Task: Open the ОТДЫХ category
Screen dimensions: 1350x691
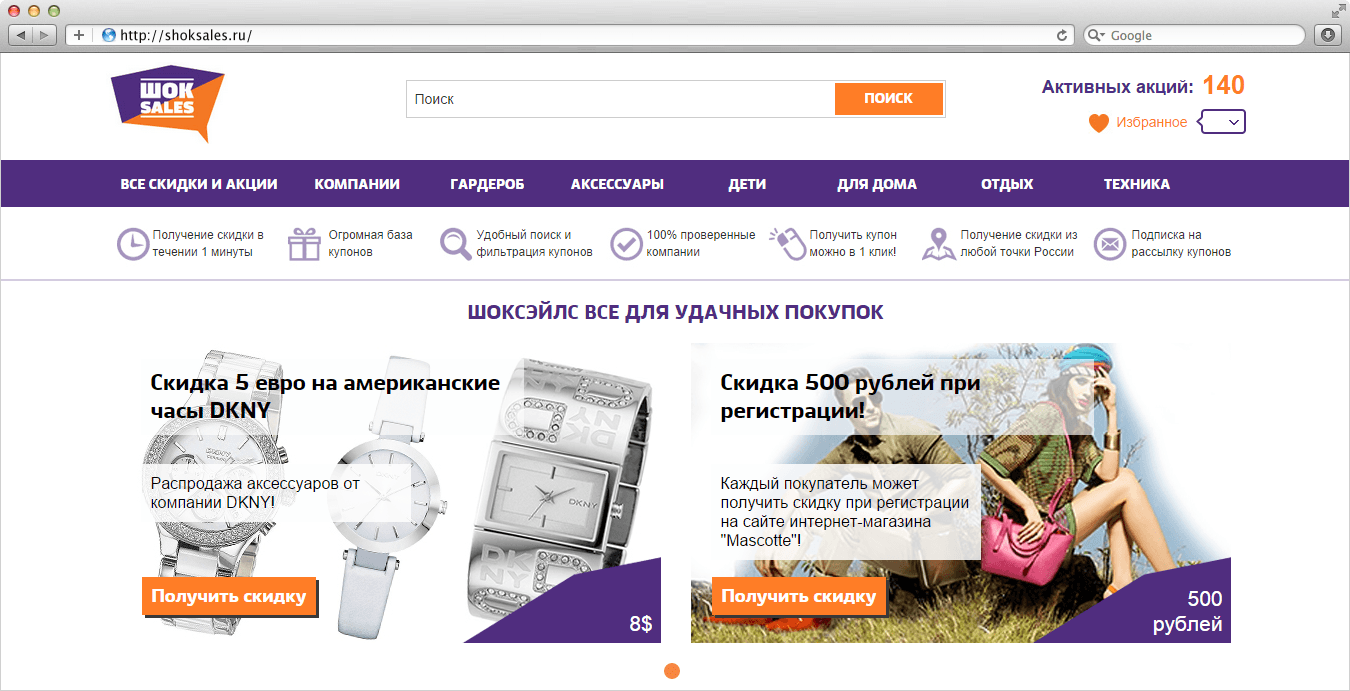Action: (1007, 184)
